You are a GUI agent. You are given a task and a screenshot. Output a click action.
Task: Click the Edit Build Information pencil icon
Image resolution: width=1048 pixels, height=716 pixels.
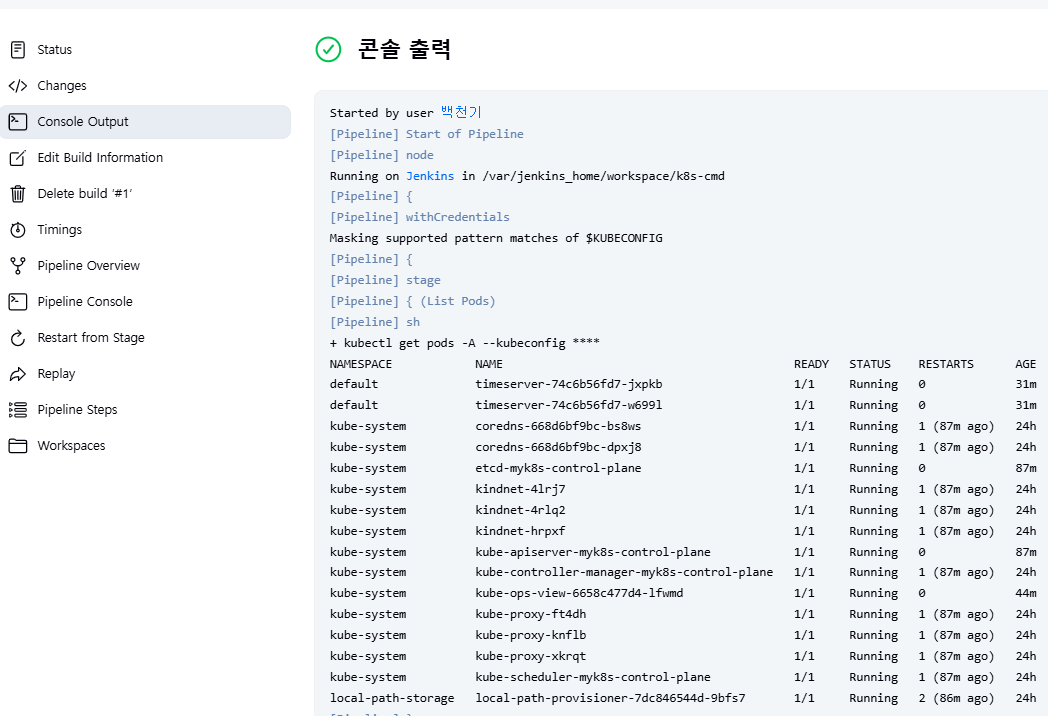tap(18, 158)
